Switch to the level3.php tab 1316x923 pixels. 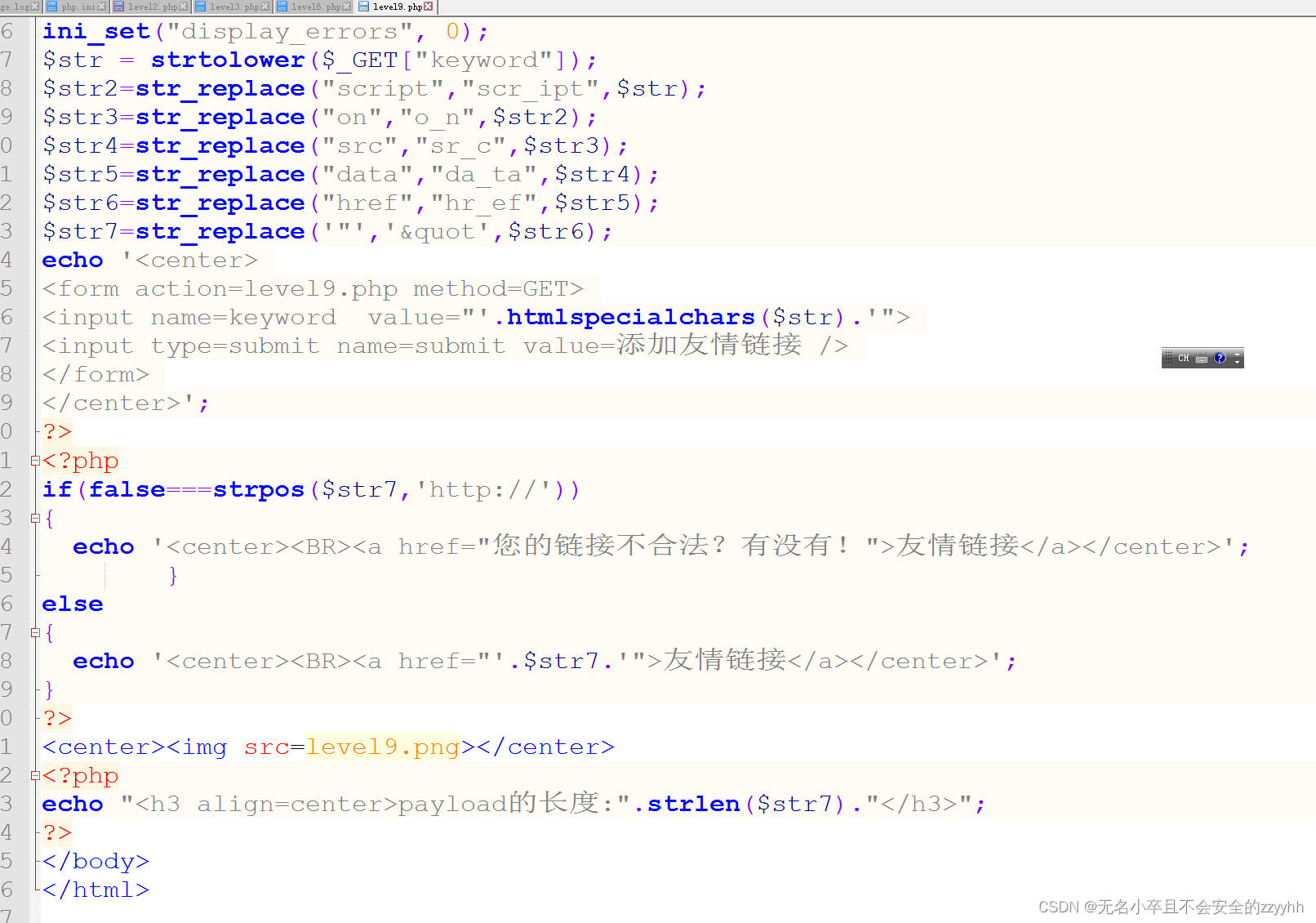[x=232, y=7]
